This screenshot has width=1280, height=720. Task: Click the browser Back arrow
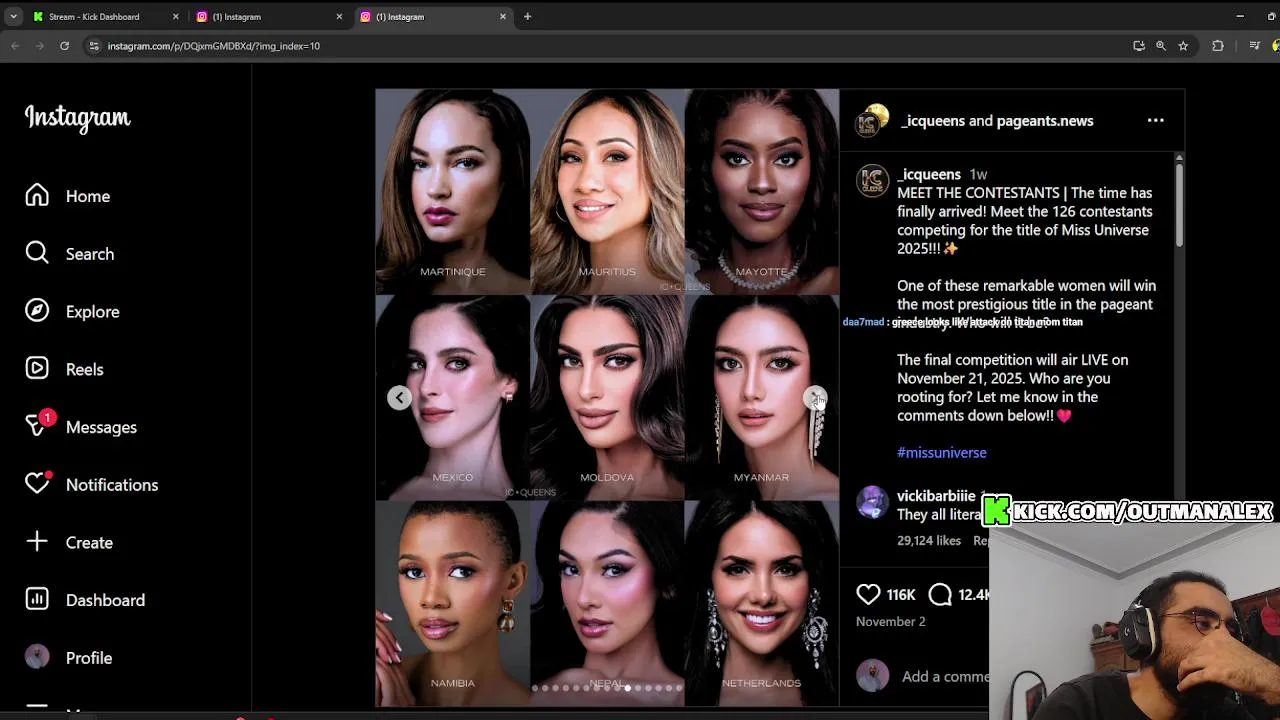[15, 46]
